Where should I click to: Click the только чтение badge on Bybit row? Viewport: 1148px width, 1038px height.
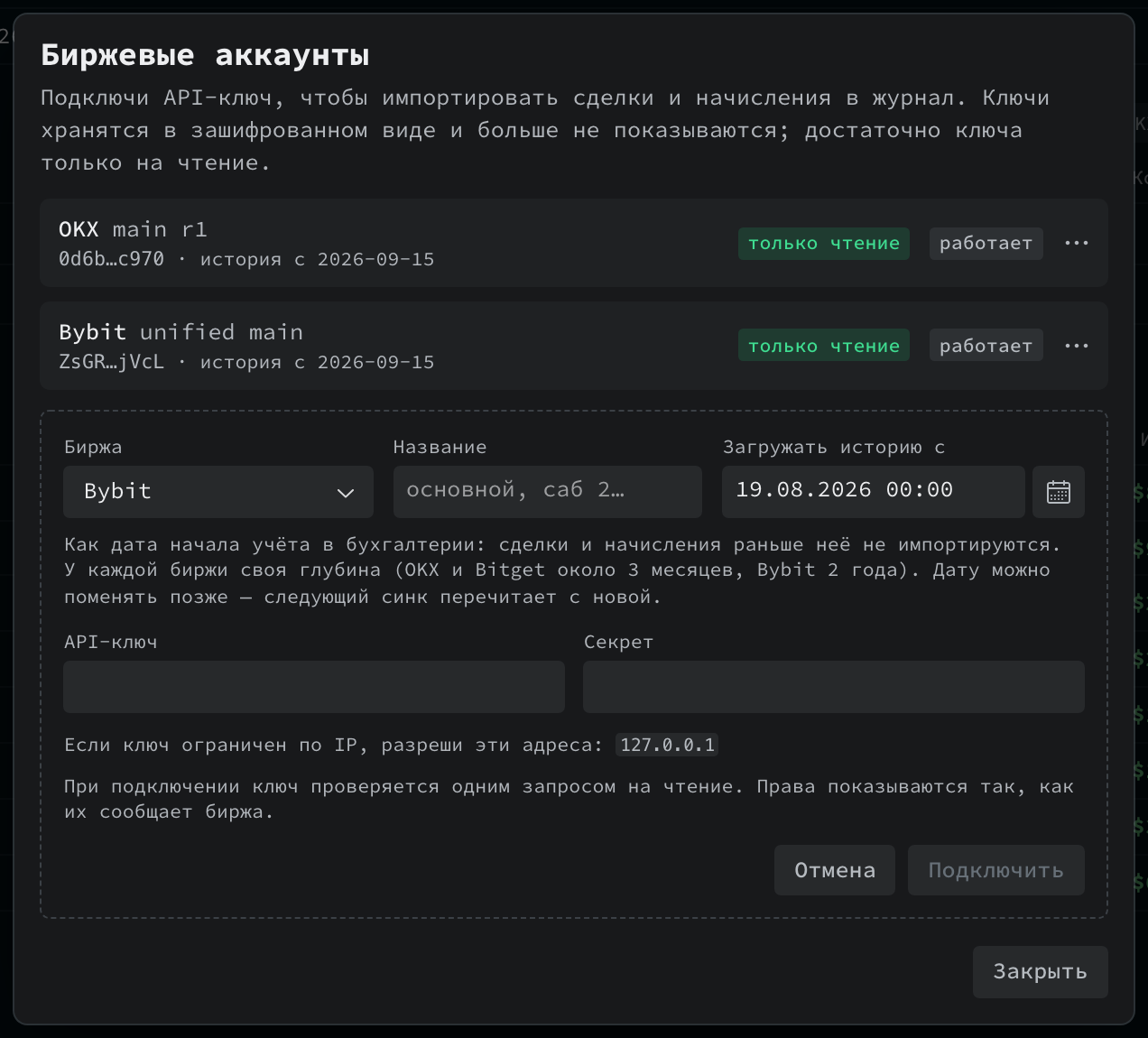(824, 347)
